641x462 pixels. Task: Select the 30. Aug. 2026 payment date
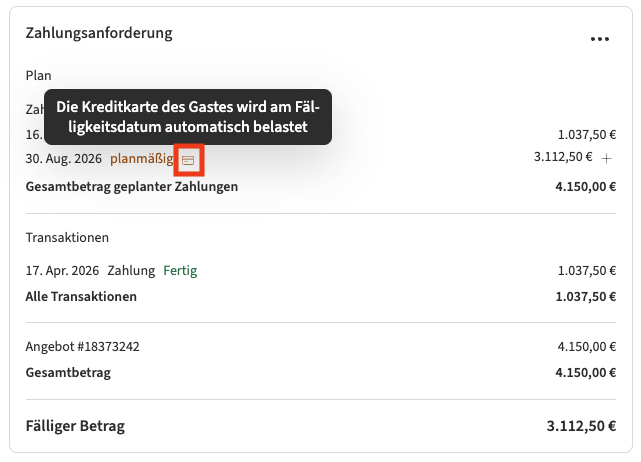[x=64, y=158]
